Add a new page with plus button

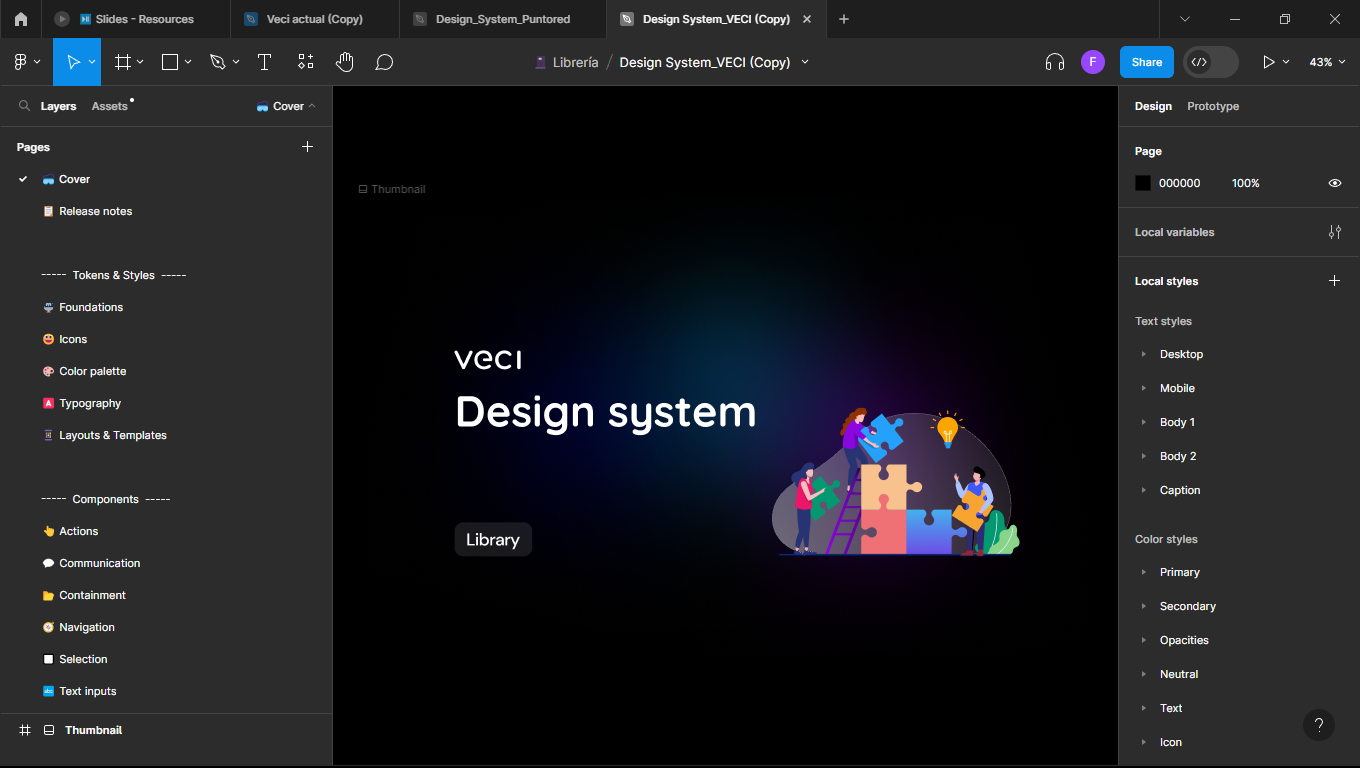click(x=307, y=146)
